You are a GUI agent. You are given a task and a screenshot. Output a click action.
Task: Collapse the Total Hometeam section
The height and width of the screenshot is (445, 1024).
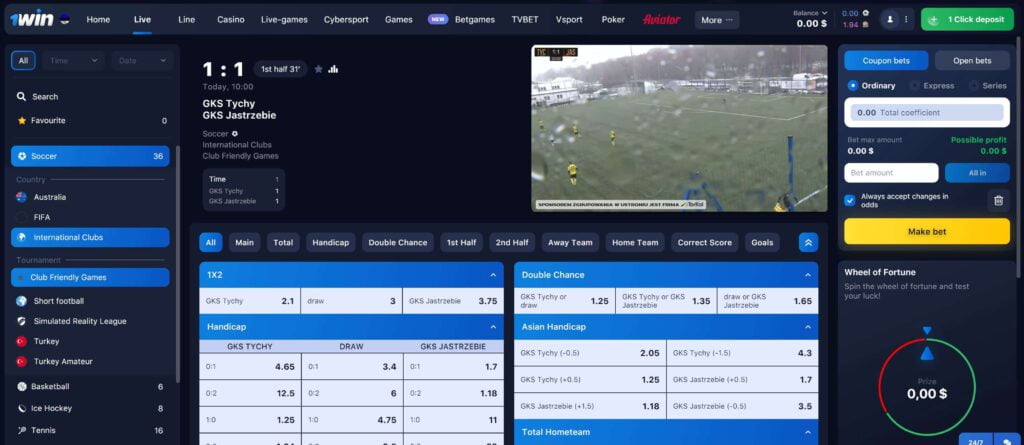click(x=808, y=432)
